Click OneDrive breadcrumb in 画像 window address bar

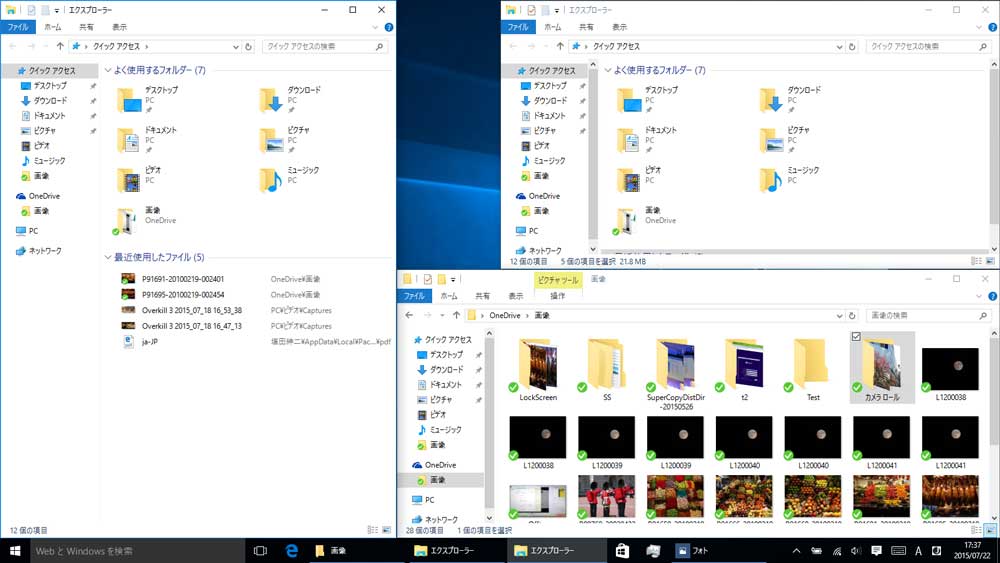(x=504, y=316)
